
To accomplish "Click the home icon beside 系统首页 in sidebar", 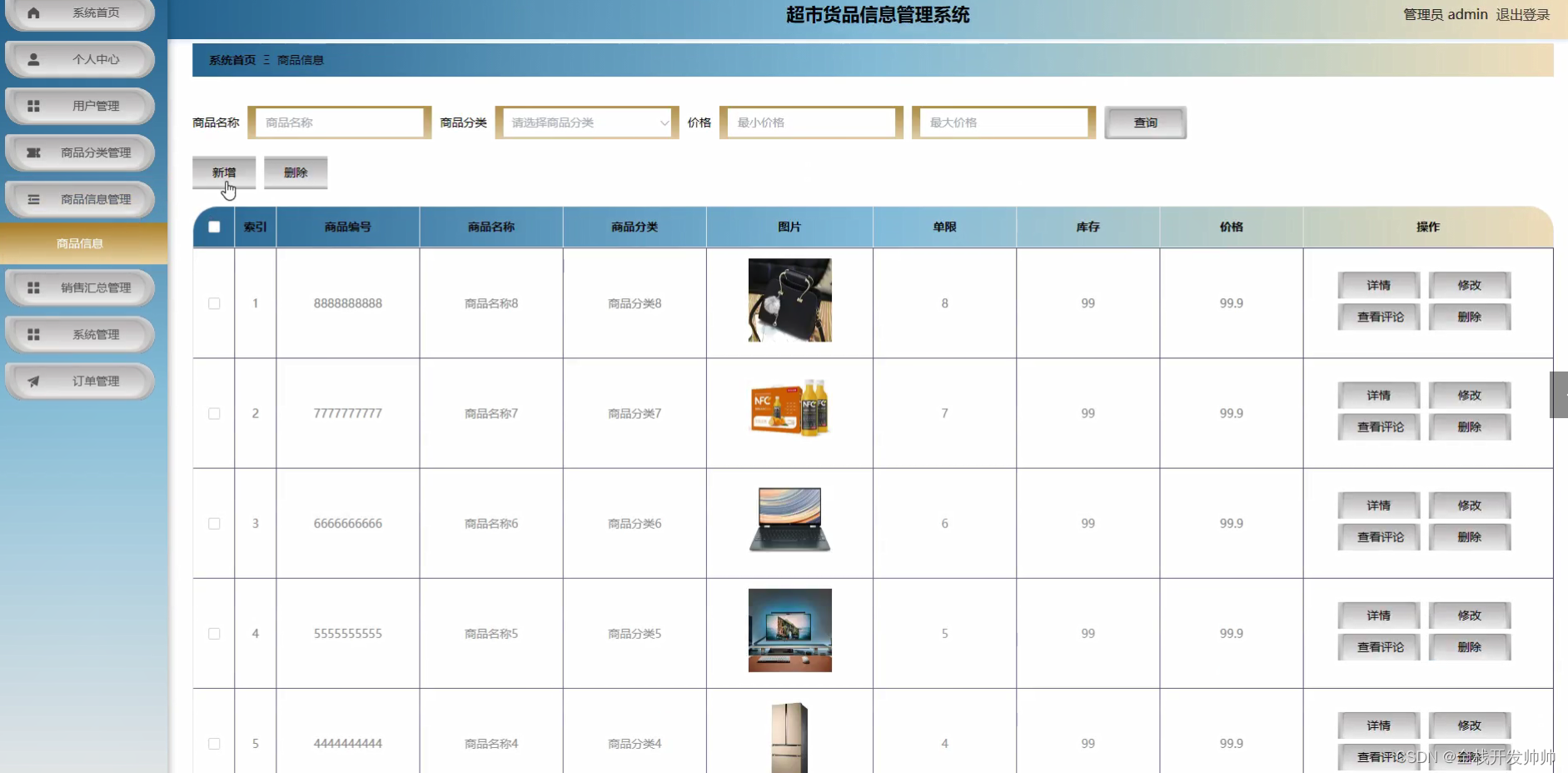I will 34,12.
